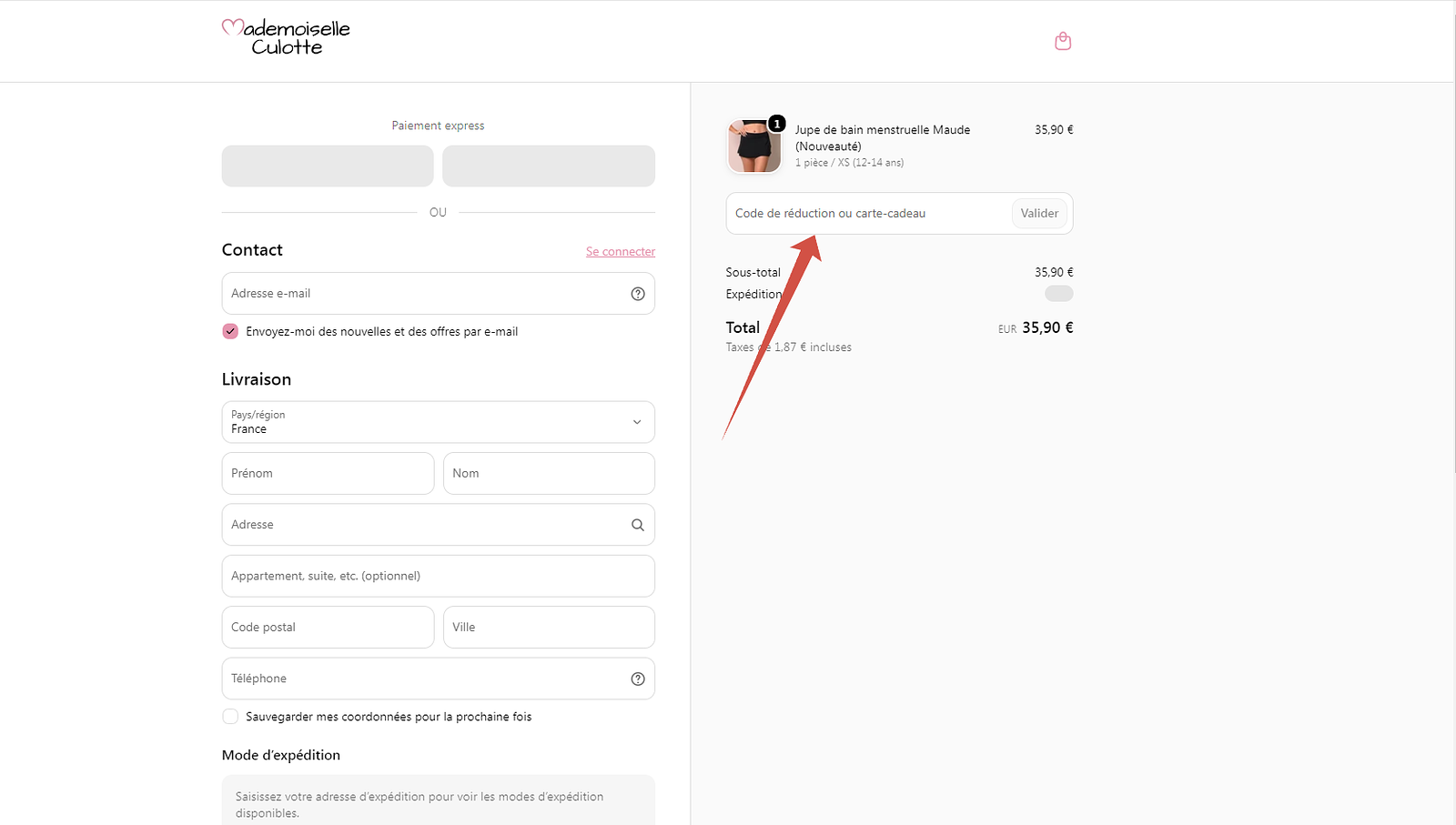This screenshot has width=1456, height=825.
Task: Click the email field help question icon
Action: click(x=638, y=294)
